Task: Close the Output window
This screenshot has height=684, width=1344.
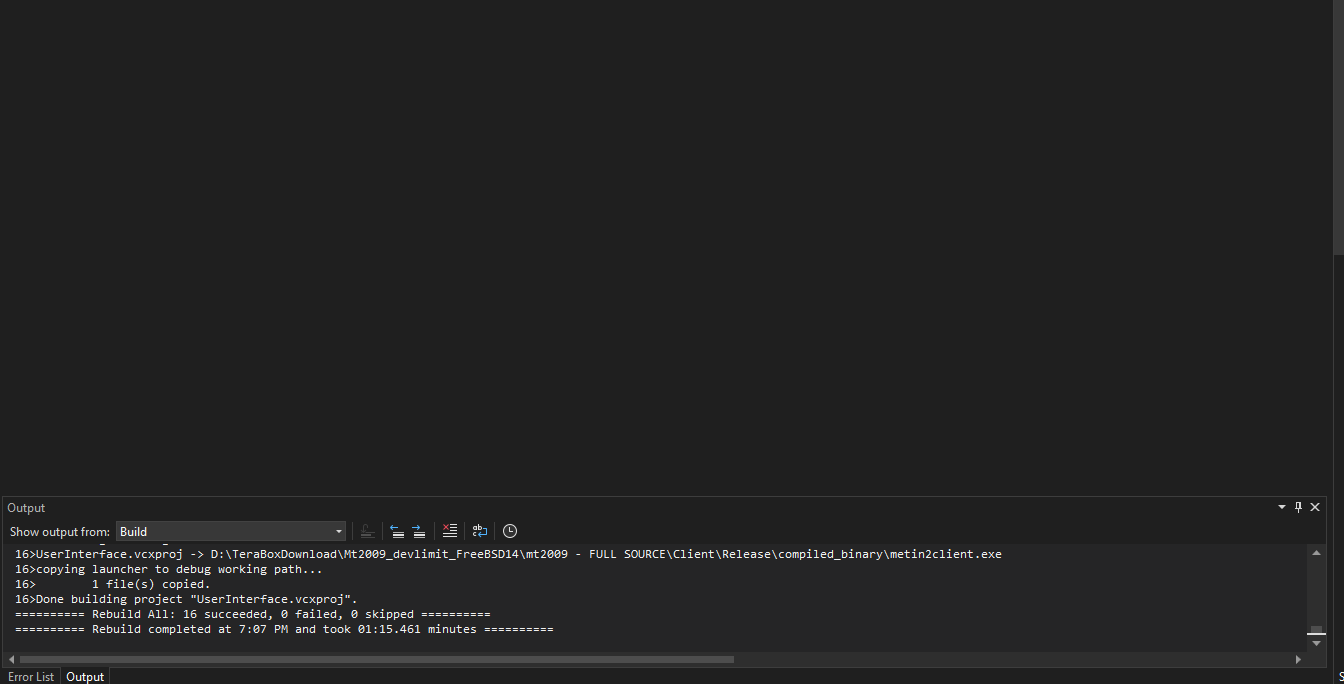Action: (x=1315, y=507)
